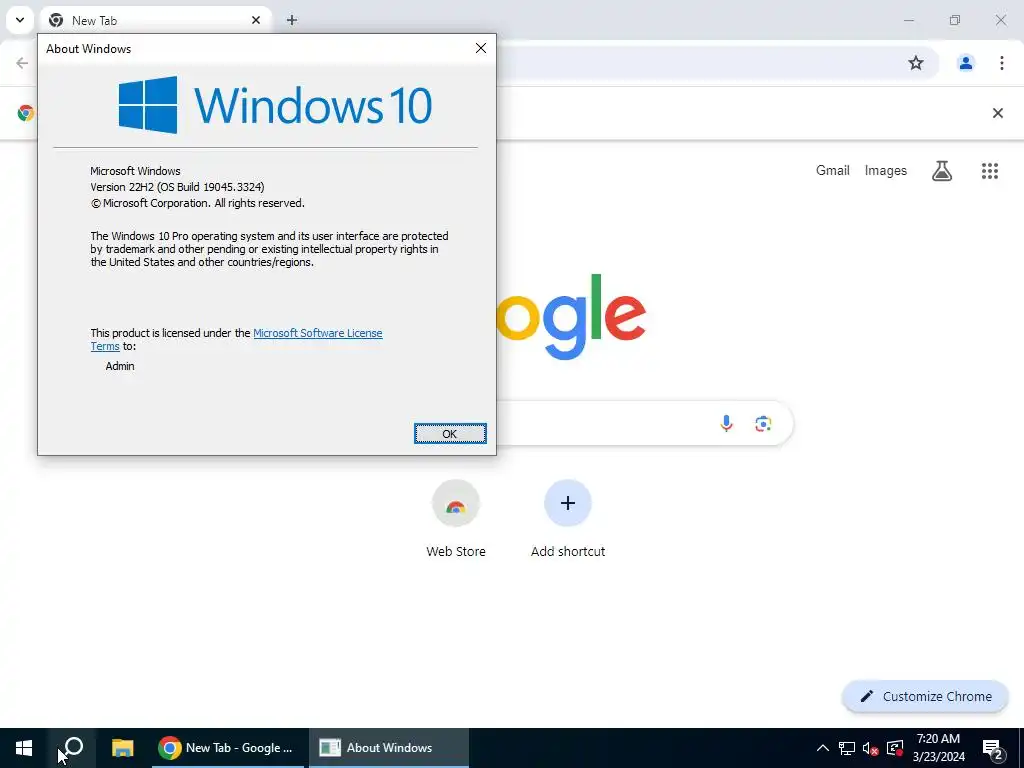This screenshot has height=768, width=1024.
Task: Click the Chrome logo in the infobar
Action: pyautogui.click(x=26, y=113)
